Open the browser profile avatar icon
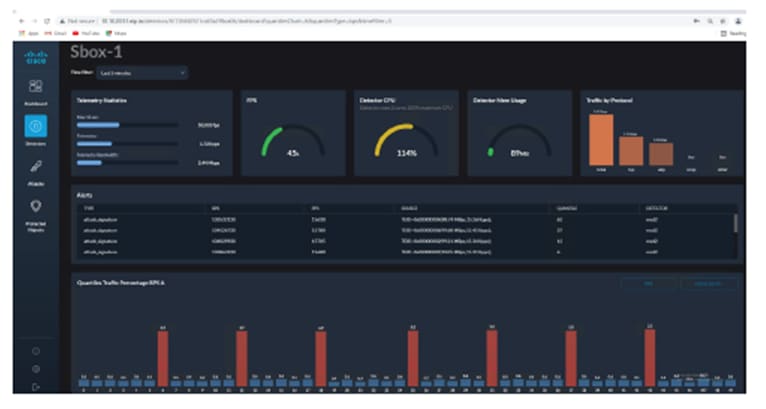The height and width of the screenshot is (409, 766). point(739,21)
